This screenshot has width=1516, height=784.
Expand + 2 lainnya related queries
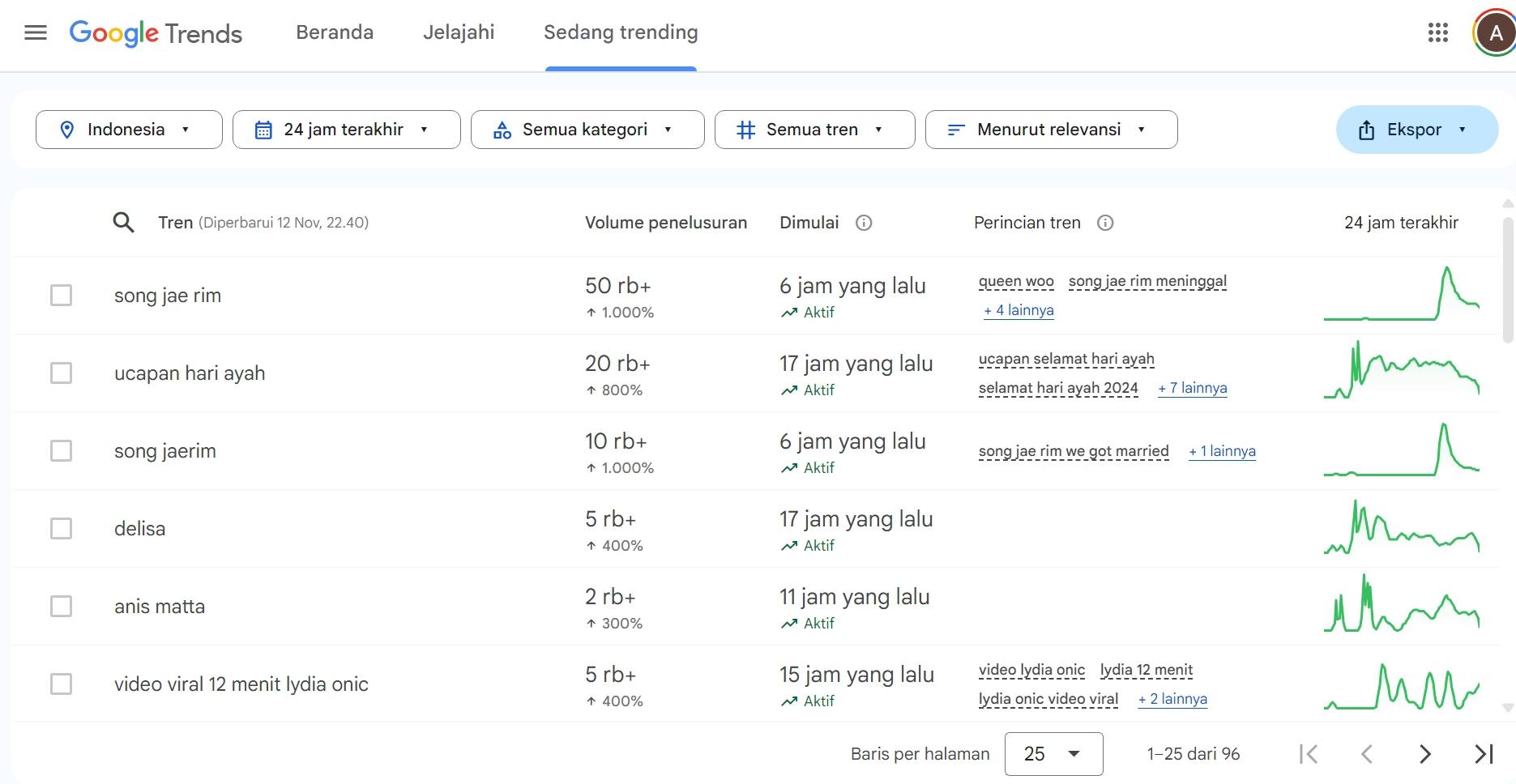tap(1172, 699)
